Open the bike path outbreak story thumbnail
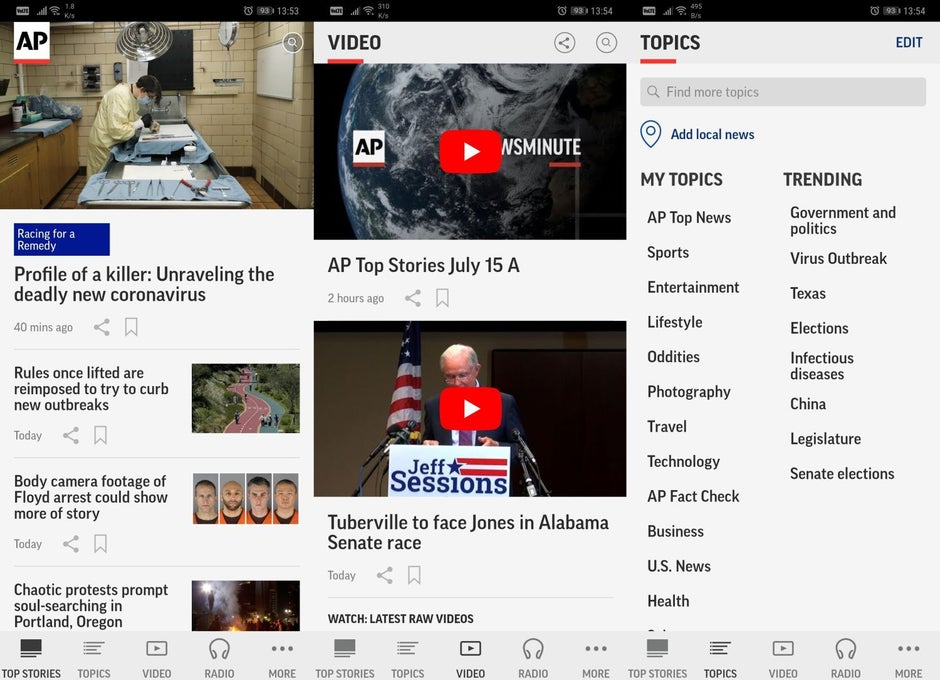 [246, 398]
